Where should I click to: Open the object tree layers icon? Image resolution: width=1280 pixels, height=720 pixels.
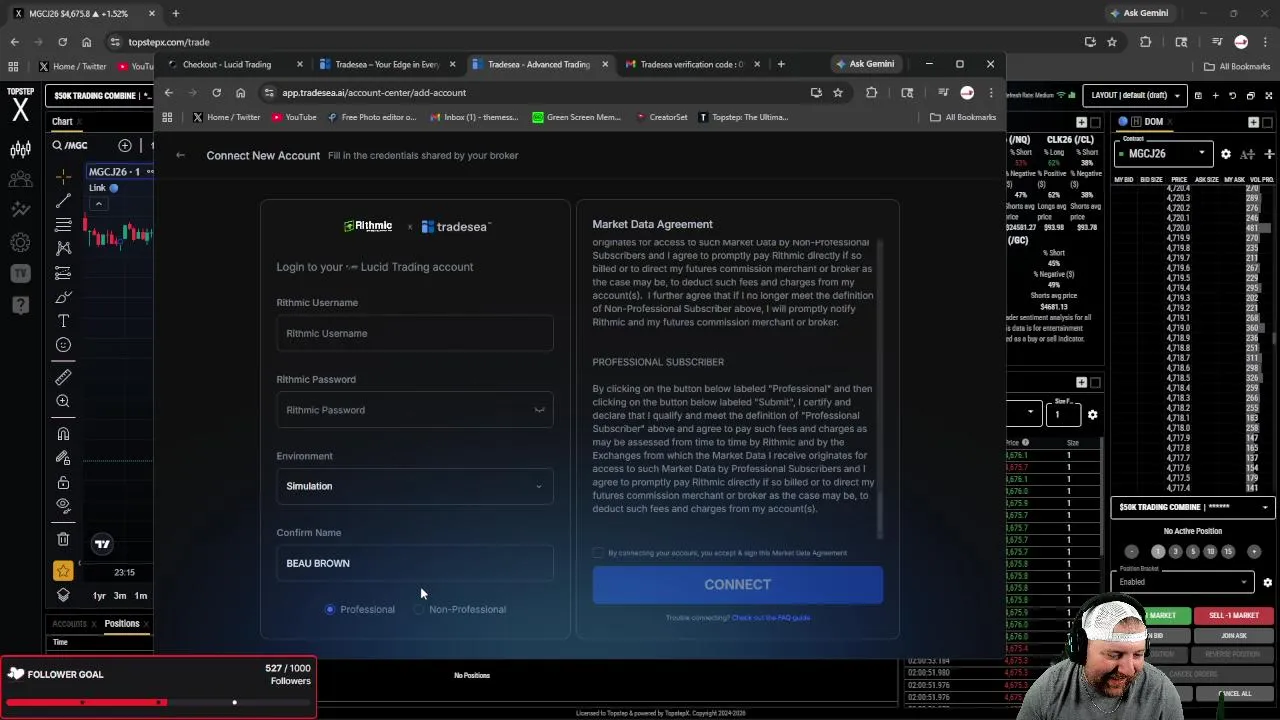[x=63, y=595]
